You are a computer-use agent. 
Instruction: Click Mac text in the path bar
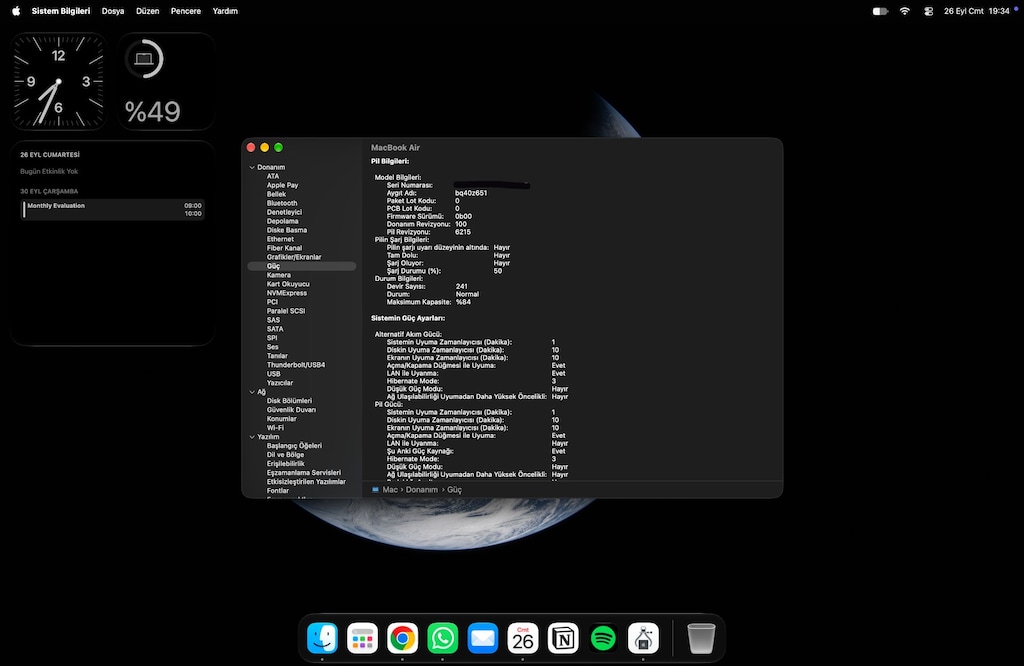click(x=390, y=489)
